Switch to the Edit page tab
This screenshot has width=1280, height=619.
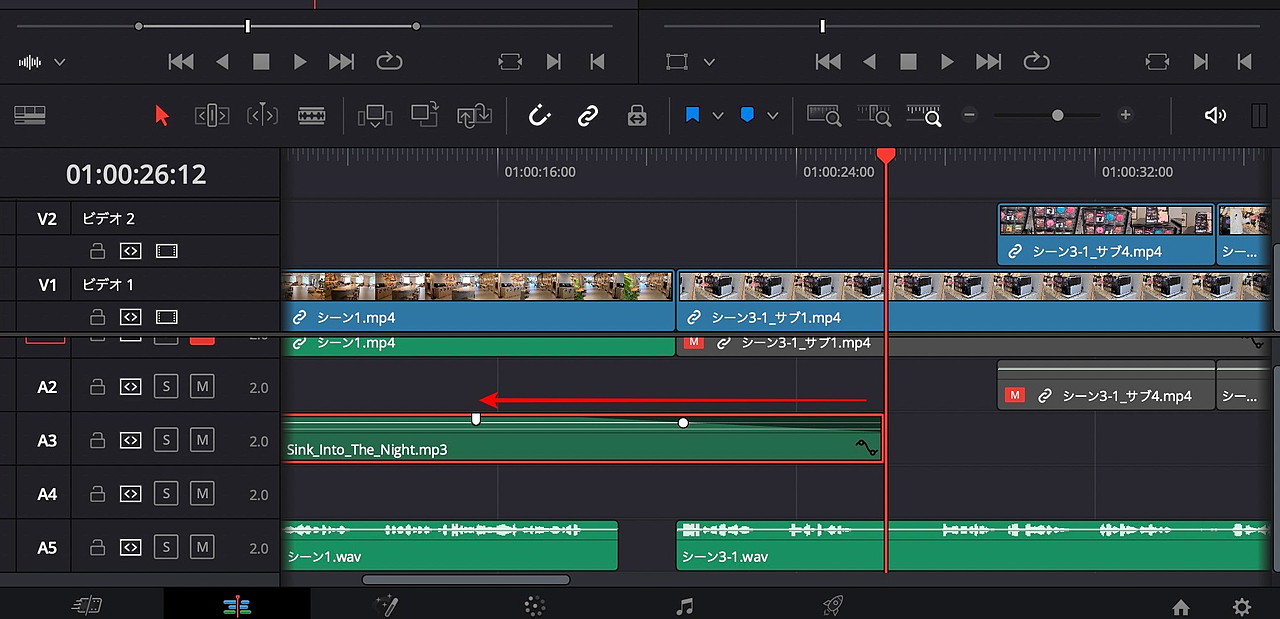237,605
